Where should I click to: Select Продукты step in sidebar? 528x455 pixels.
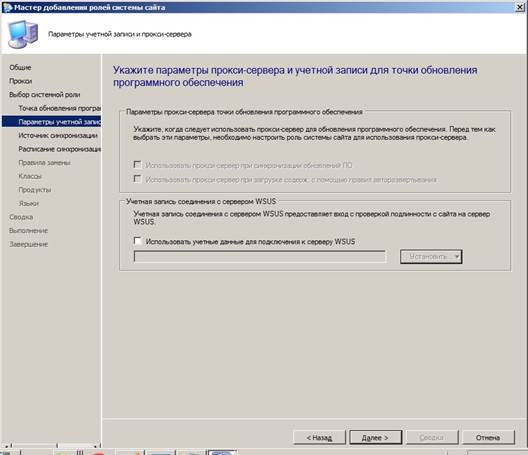(35, 190)
